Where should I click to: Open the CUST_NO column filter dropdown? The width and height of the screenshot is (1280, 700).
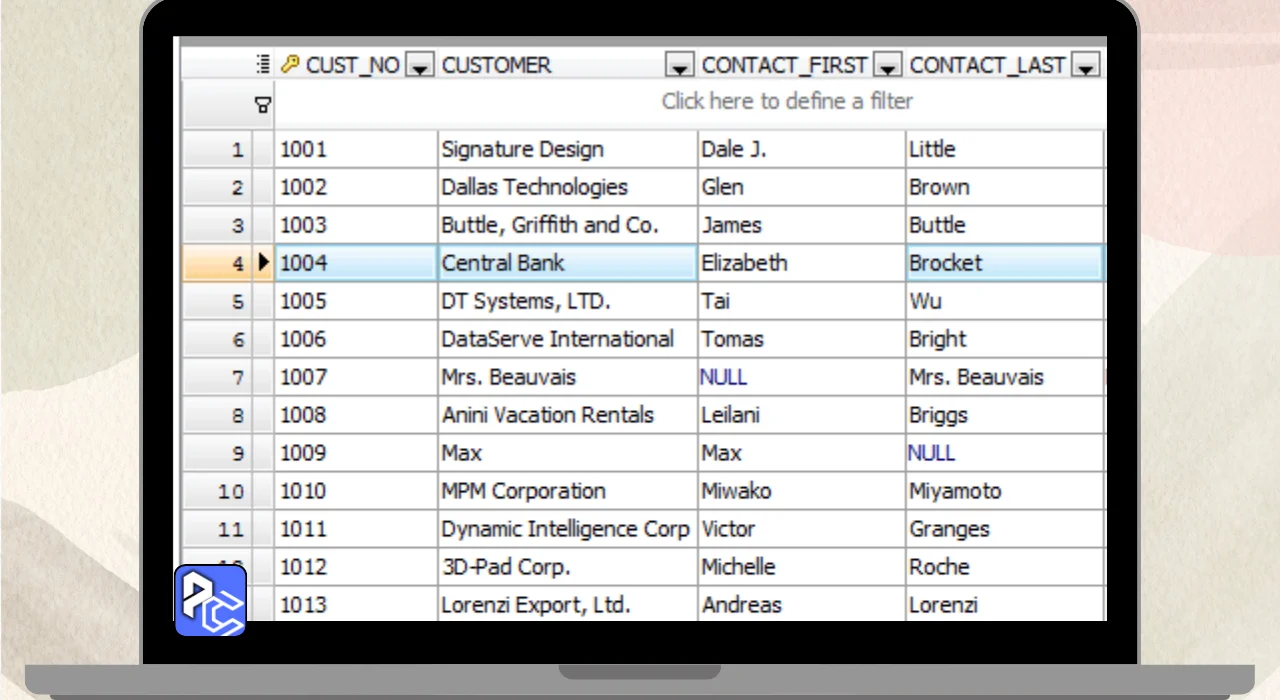[421, 66]
